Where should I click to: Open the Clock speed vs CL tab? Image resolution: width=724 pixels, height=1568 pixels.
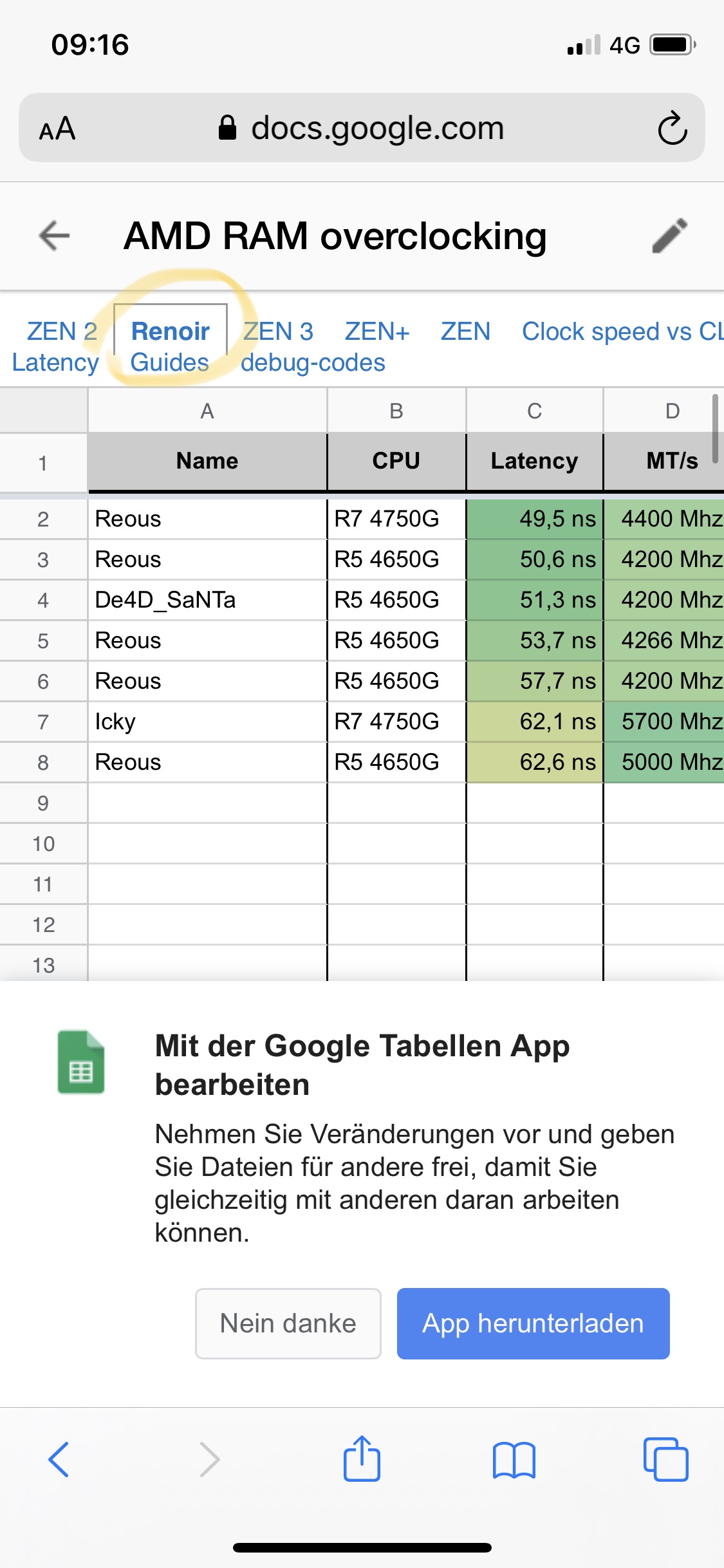tap(622, 331)
